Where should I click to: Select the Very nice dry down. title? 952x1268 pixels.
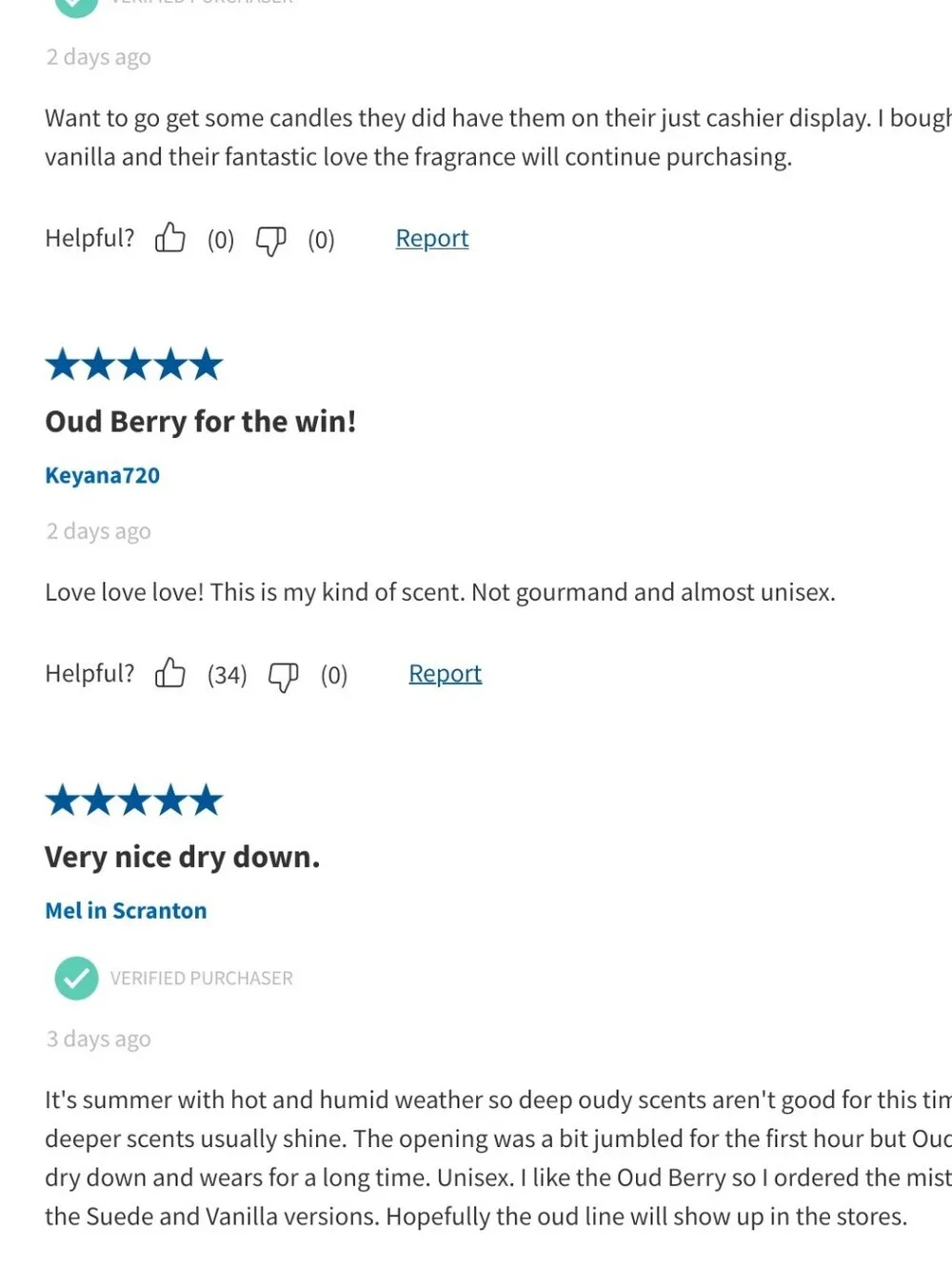183,857
